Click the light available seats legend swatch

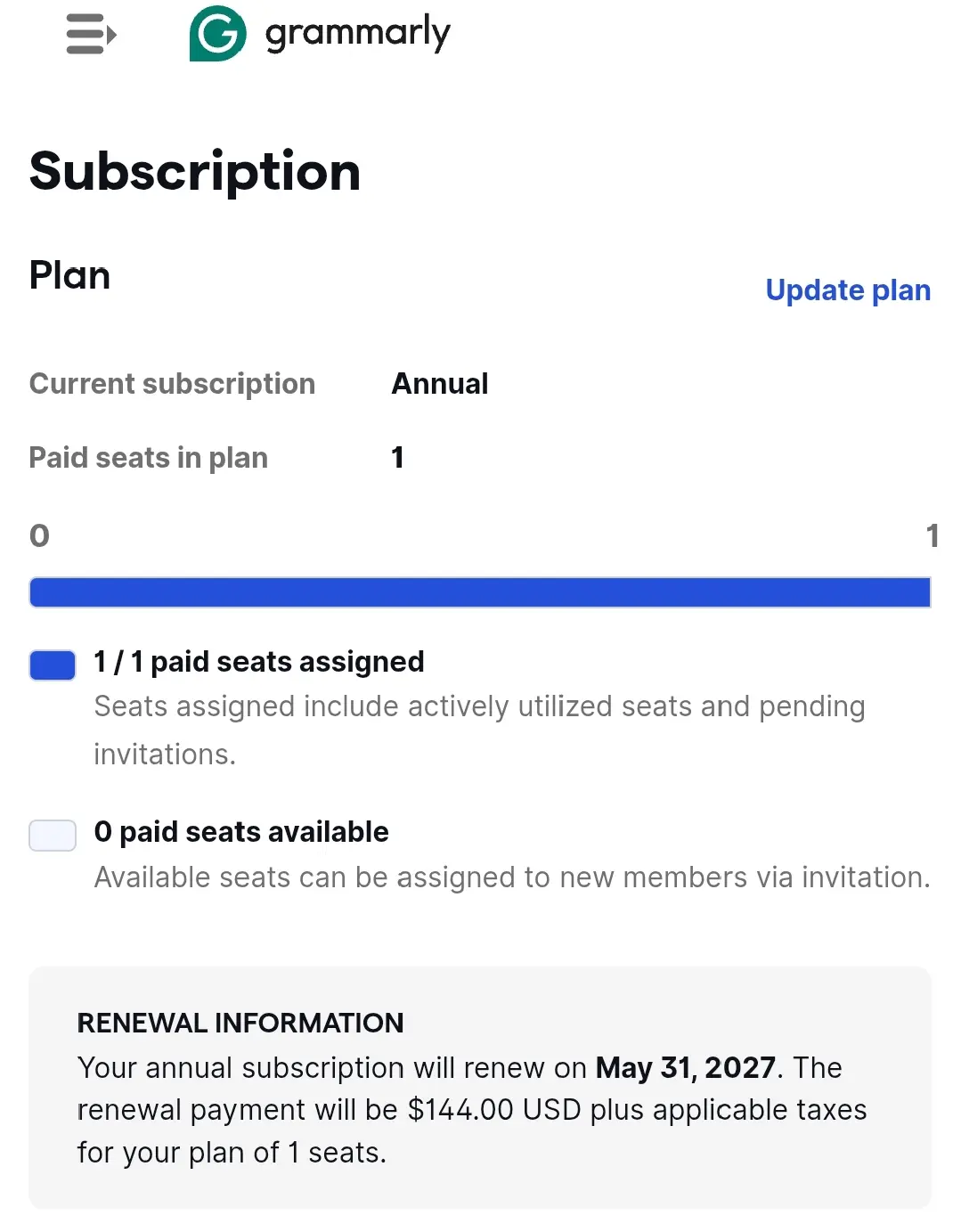pos(53,836)
